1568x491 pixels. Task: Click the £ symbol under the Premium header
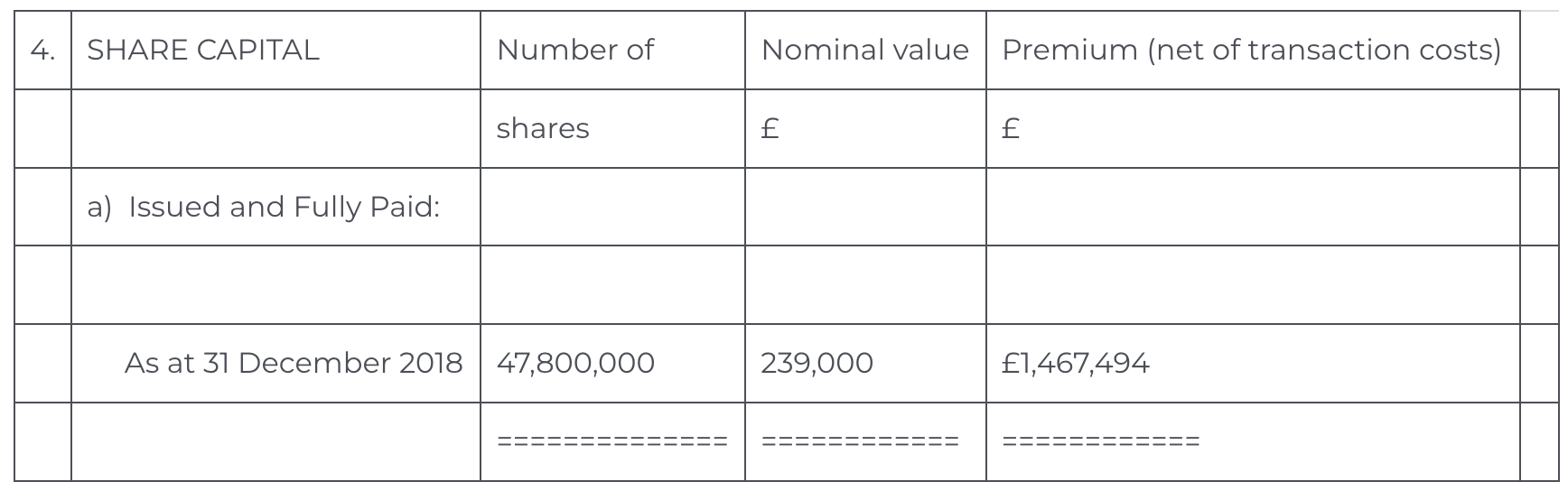tap(1012, 128)
